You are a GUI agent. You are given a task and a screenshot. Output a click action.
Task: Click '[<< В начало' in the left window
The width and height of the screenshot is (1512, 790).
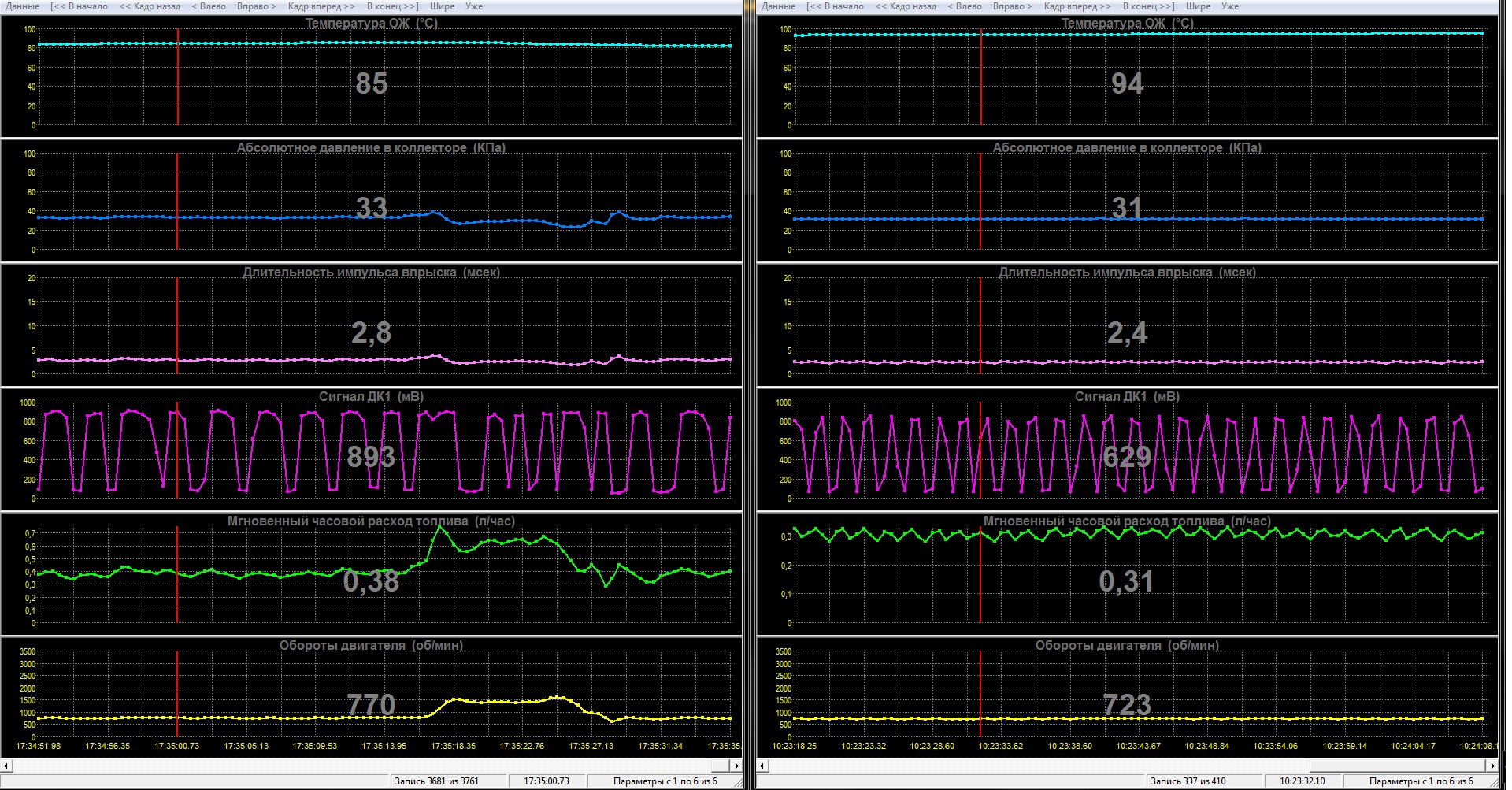pos(79,6)
